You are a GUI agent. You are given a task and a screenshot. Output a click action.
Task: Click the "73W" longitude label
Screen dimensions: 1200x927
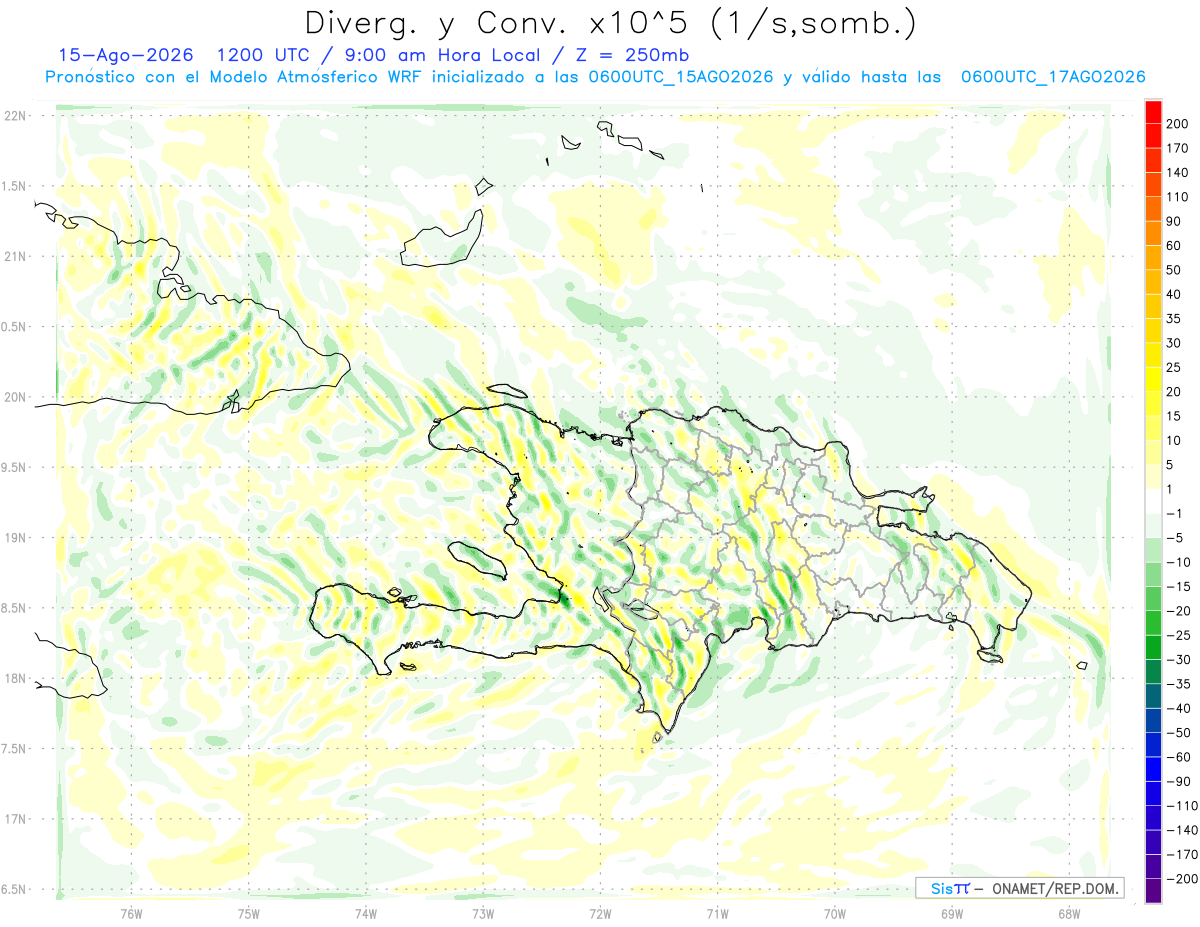483,914
